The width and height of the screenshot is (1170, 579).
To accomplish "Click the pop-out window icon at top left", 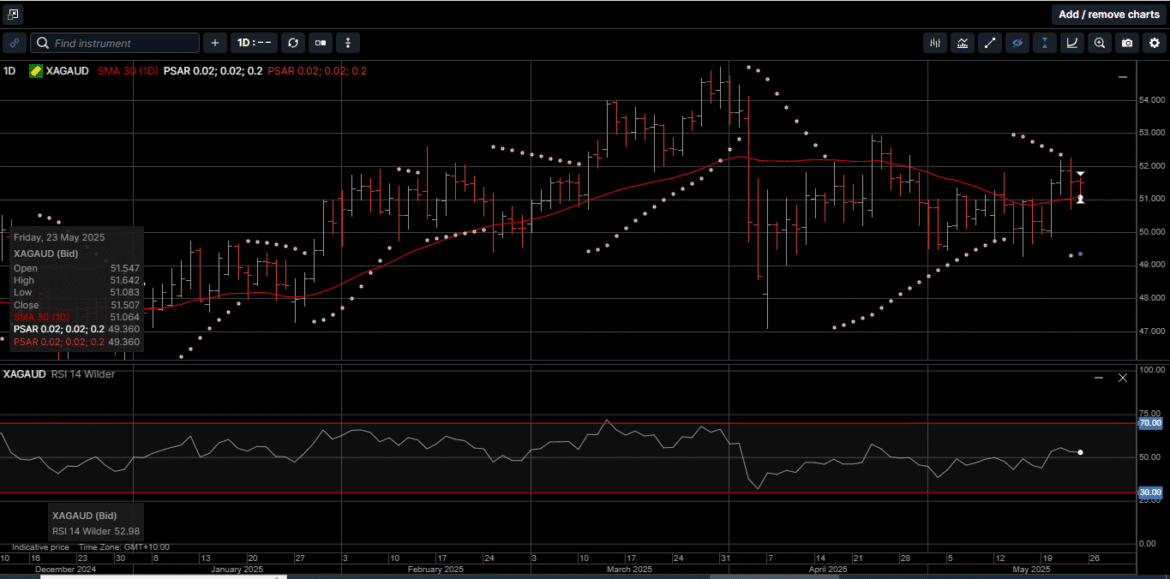I will [x=14, y=14].
